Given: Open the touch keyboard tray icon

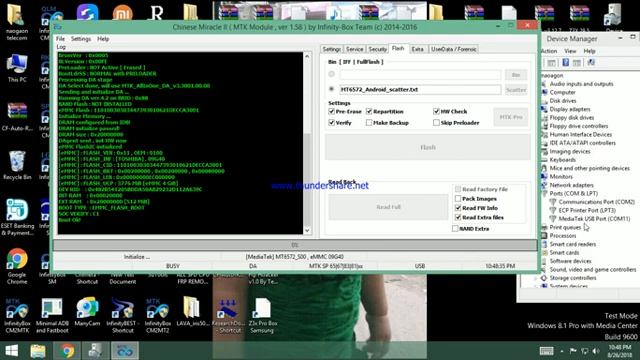Looking at the screenshot, I should click(546, 351).
